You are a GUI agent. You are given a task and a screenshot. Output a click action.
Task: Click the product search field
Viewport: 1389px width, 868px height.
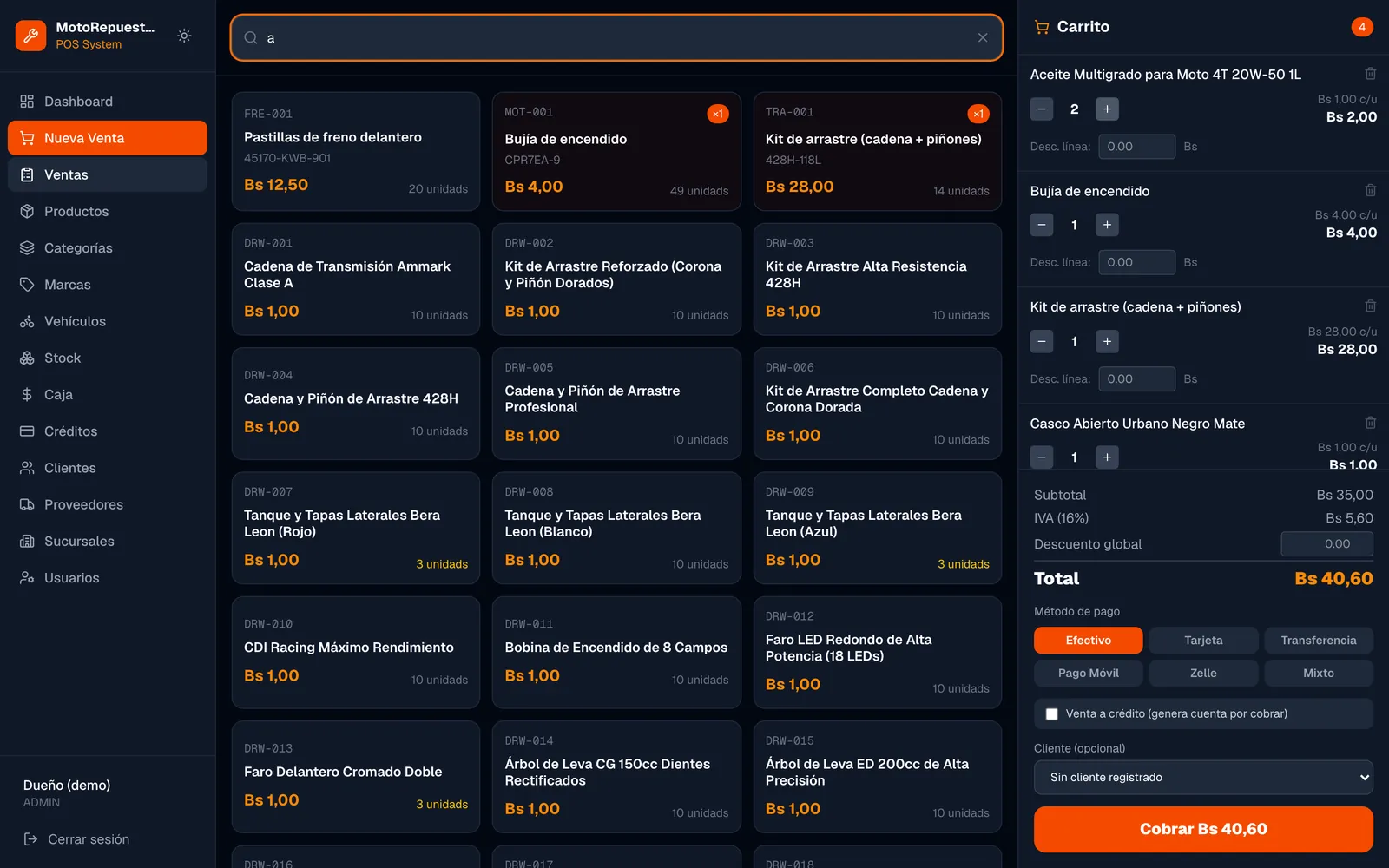click(x=616, y=37)
